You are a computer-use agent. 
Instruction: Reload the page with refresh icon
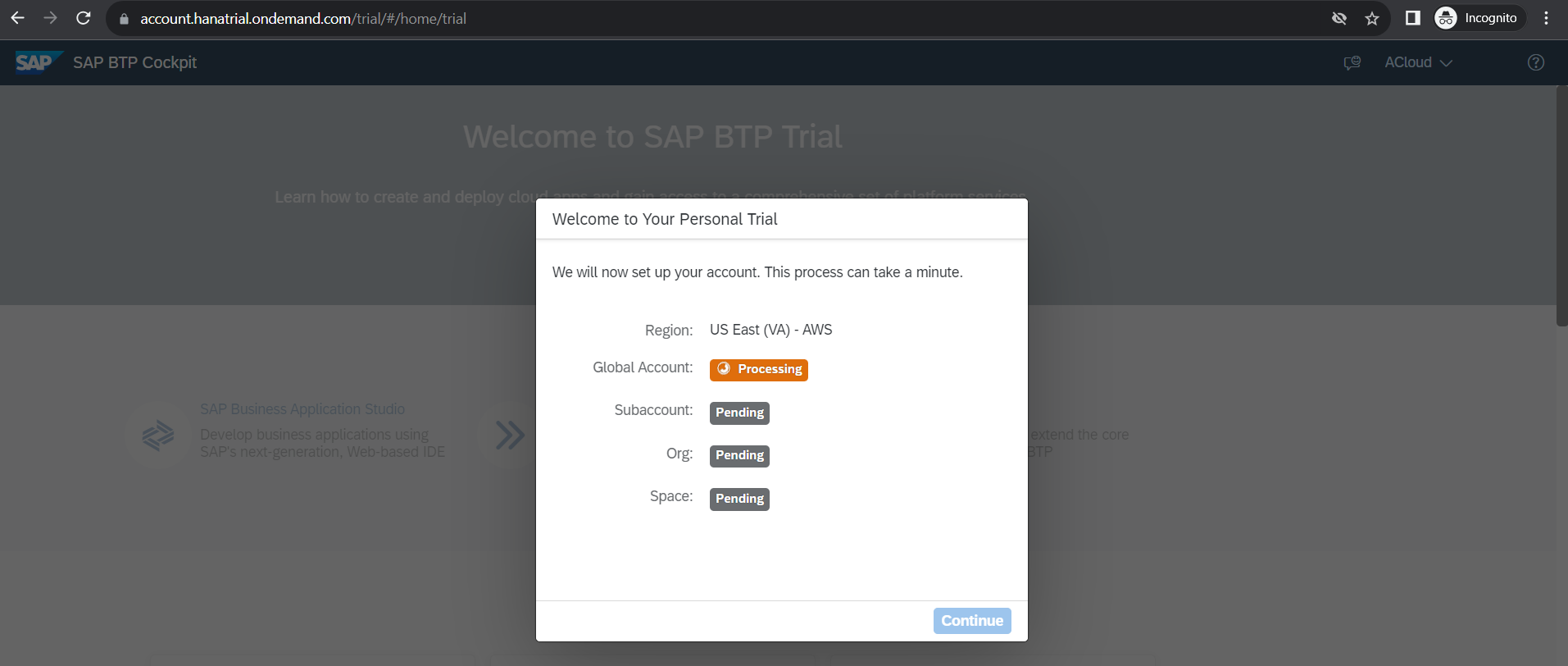(x=84, y=18)
